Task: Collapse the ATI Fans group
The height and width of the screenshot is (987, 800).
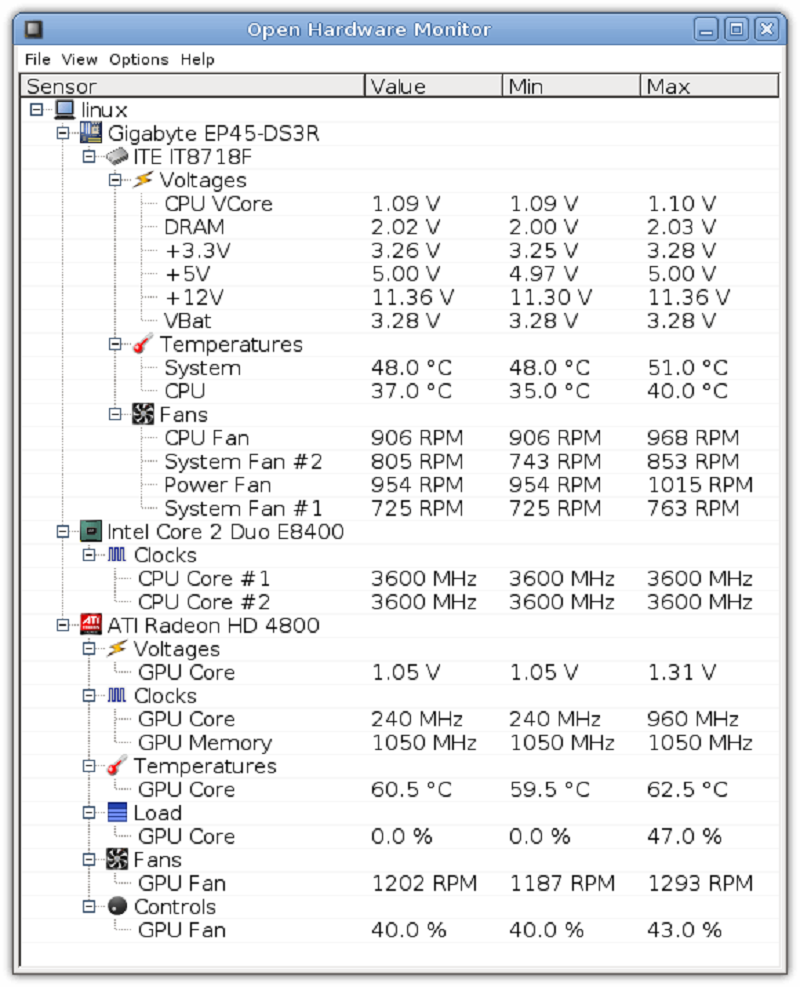Action: click(89, 859)
